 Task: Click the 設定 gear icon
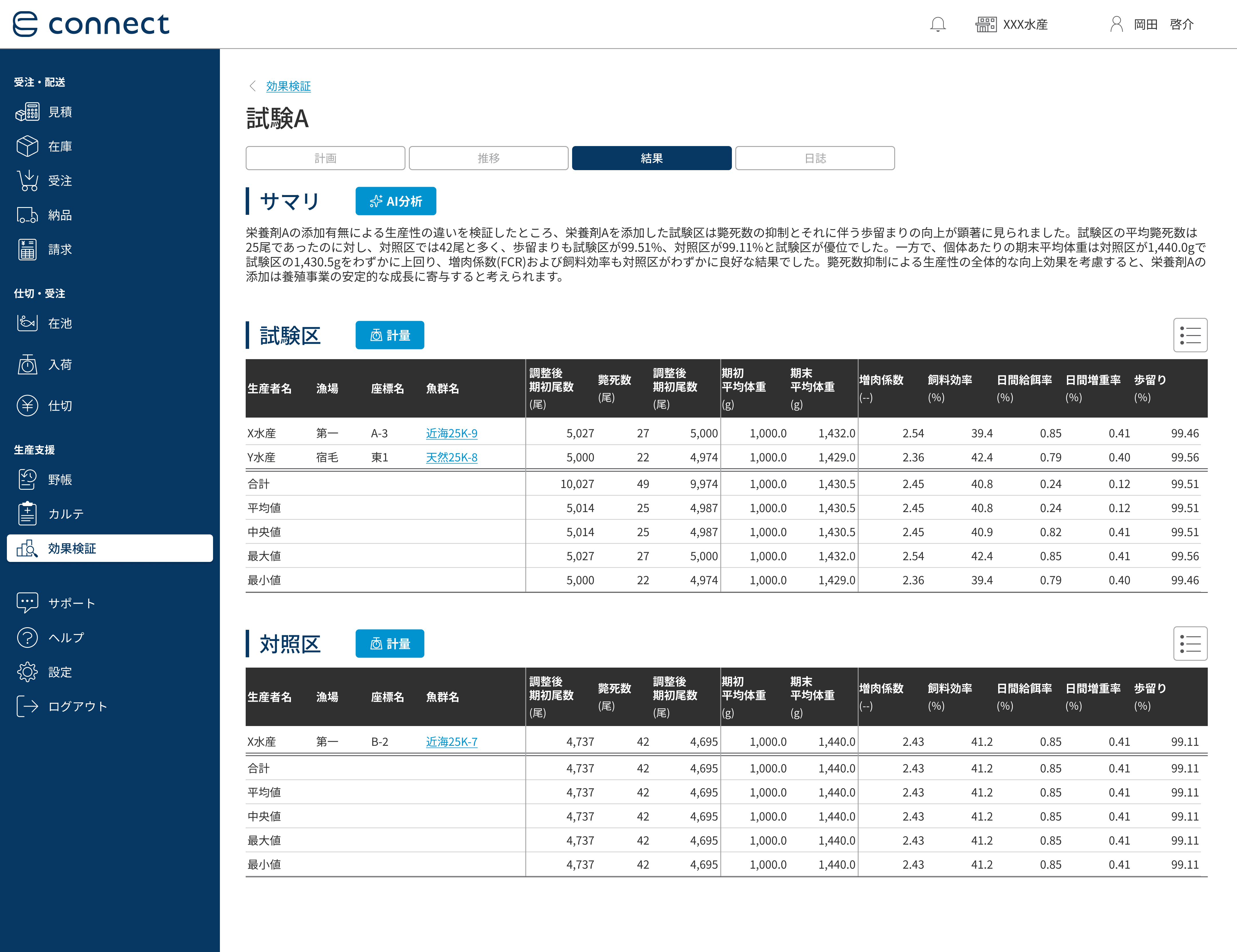pos(27,672)
